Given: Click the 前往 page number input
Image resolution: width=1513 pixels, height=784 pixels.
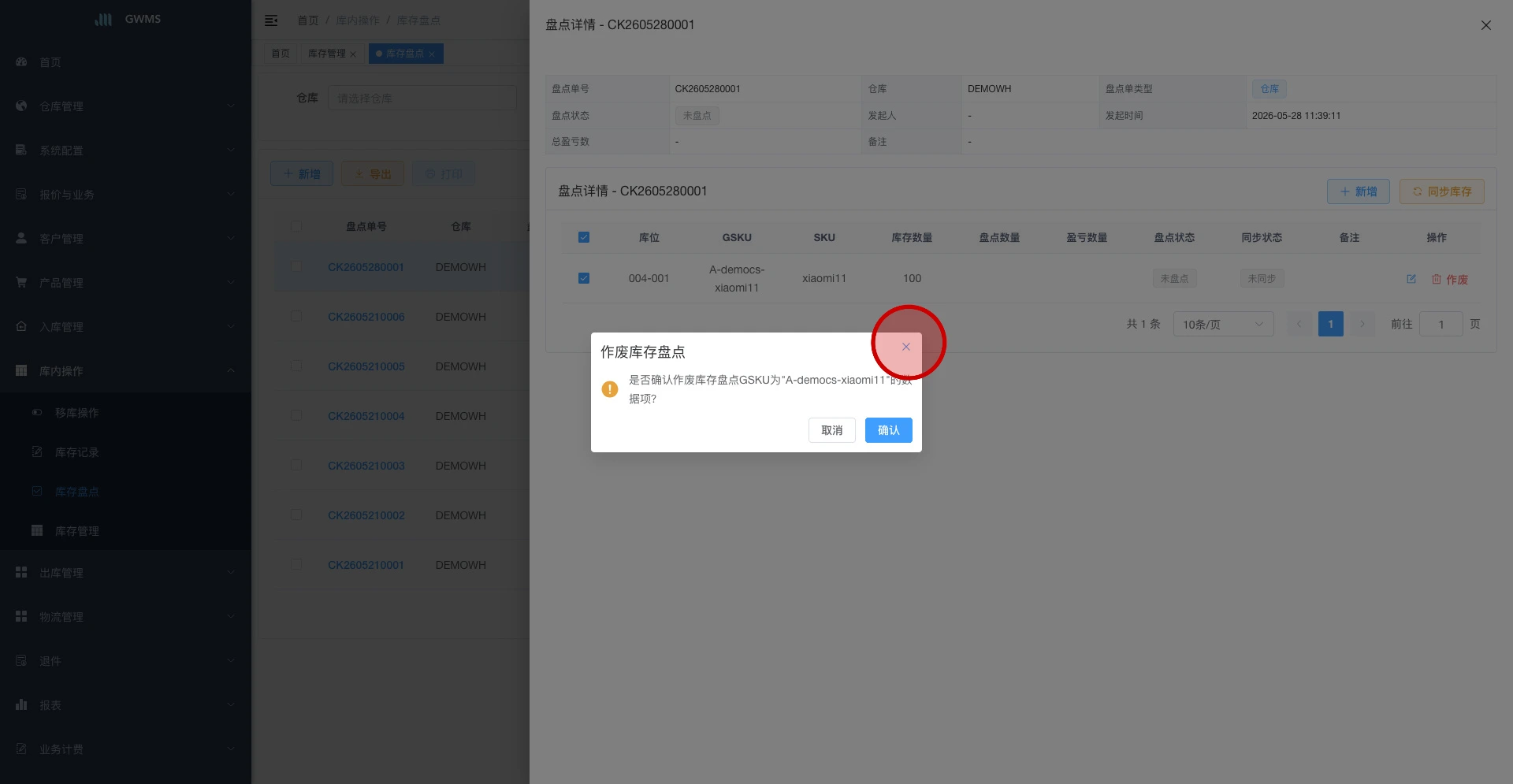Looking at the screenshot, I should tap(1441, 324).
